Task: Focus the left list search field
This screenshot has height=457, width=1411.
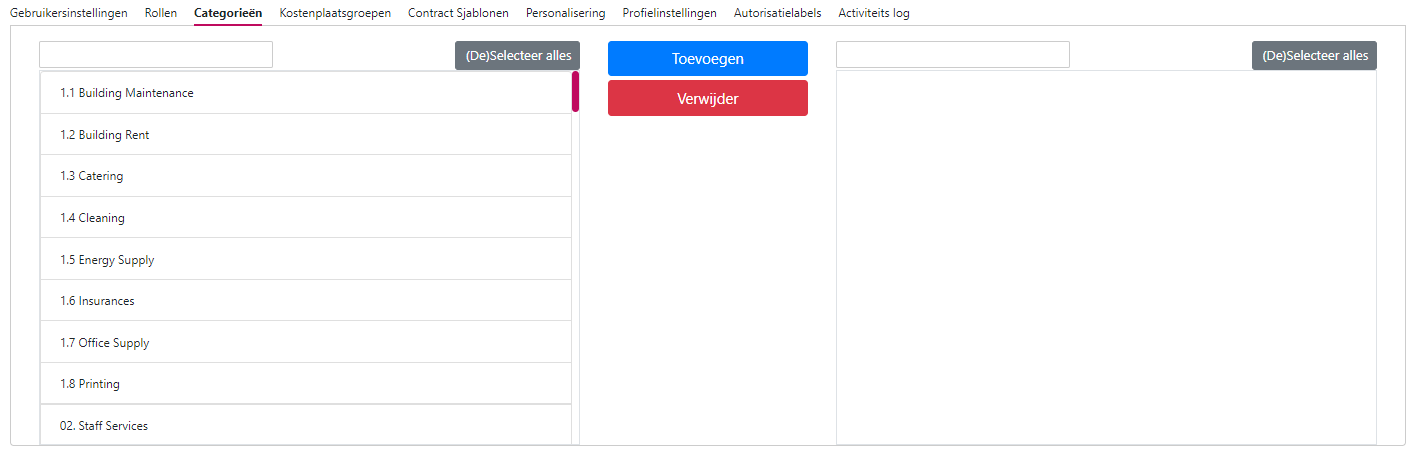Action: 156,55
